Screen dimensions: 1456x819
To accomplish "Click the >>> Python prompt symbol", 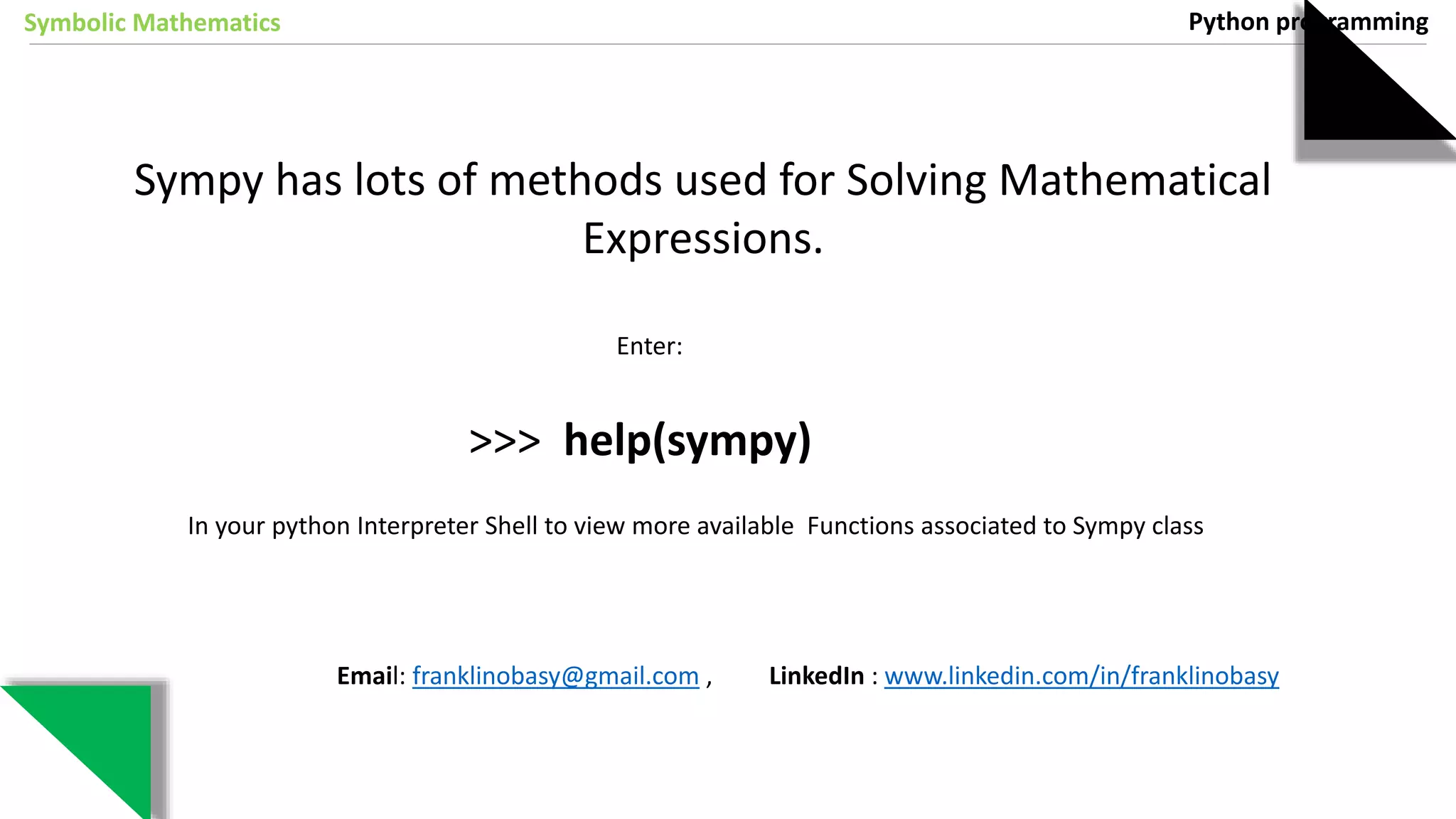I will pos(505,441).
